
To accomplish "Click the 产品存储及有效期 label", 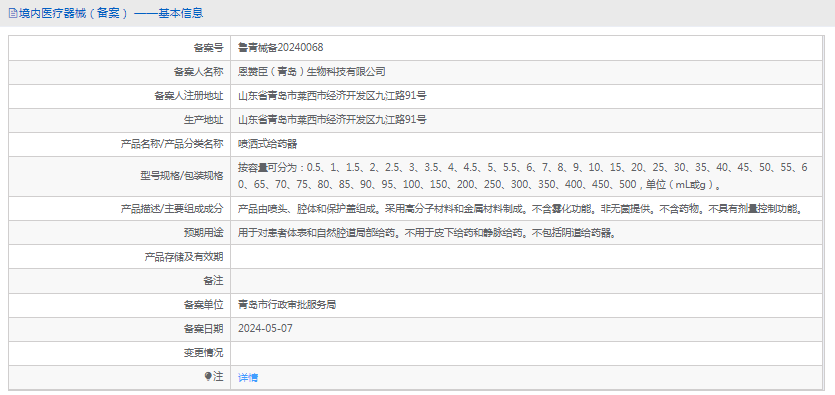I will 184,257.
